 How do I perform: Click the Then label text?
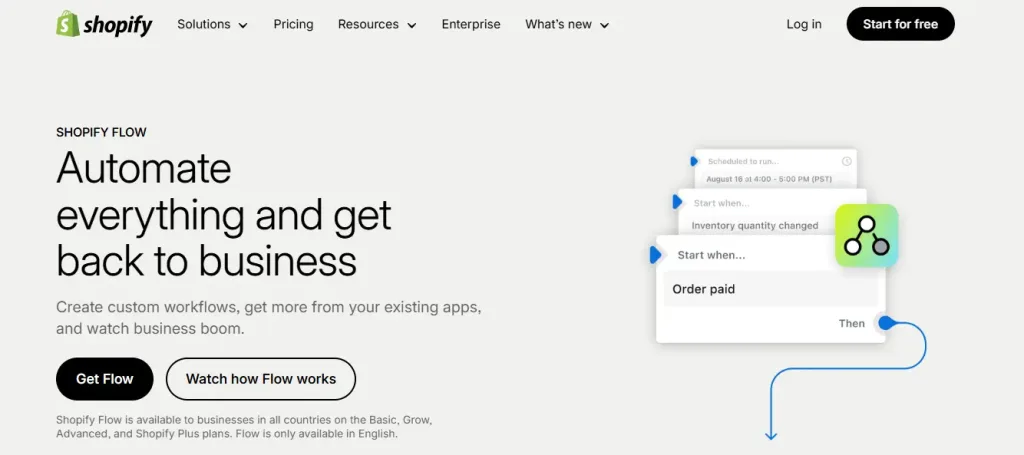852,323
